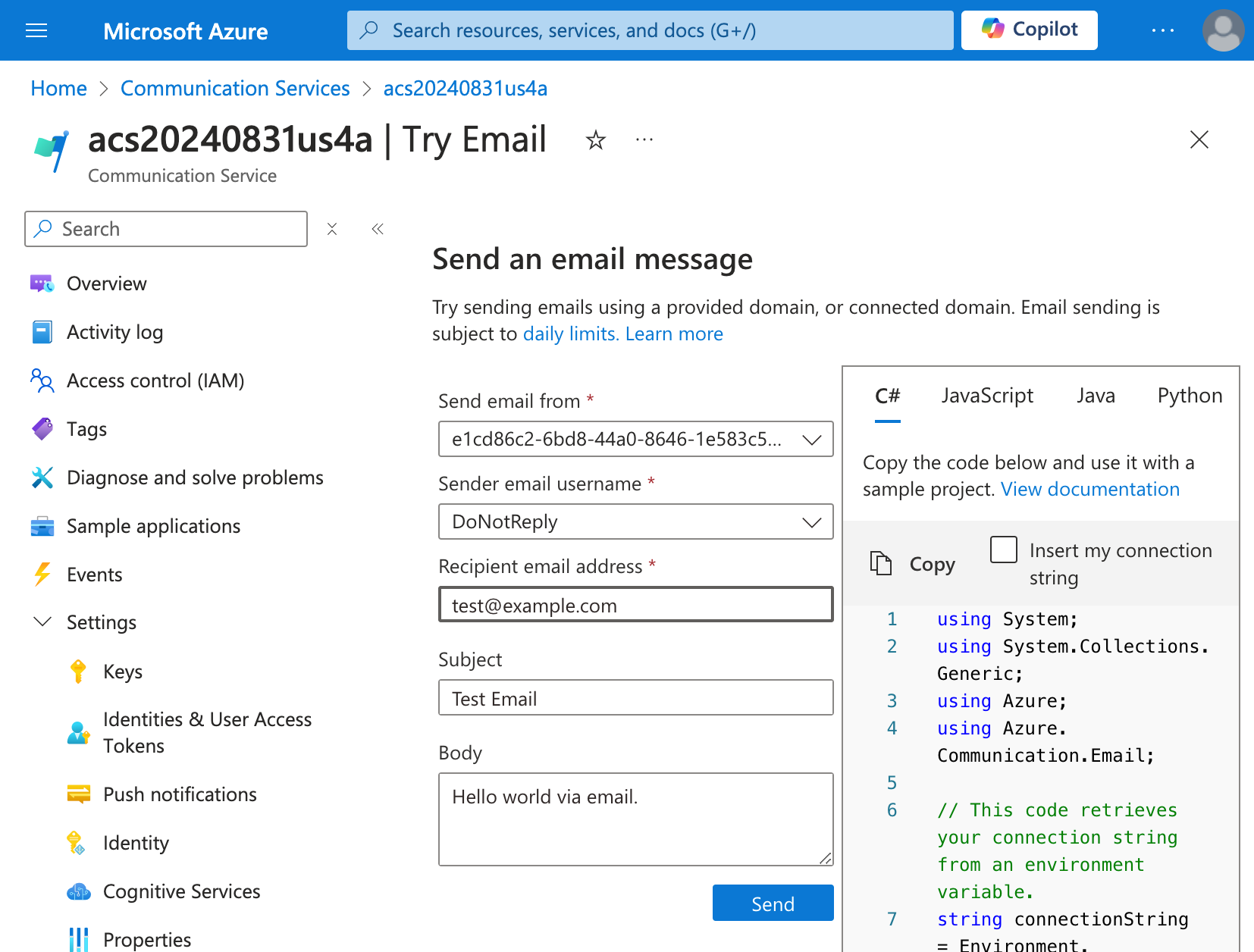
Task: Click the Events lightning icon
Action: [42, 575]
